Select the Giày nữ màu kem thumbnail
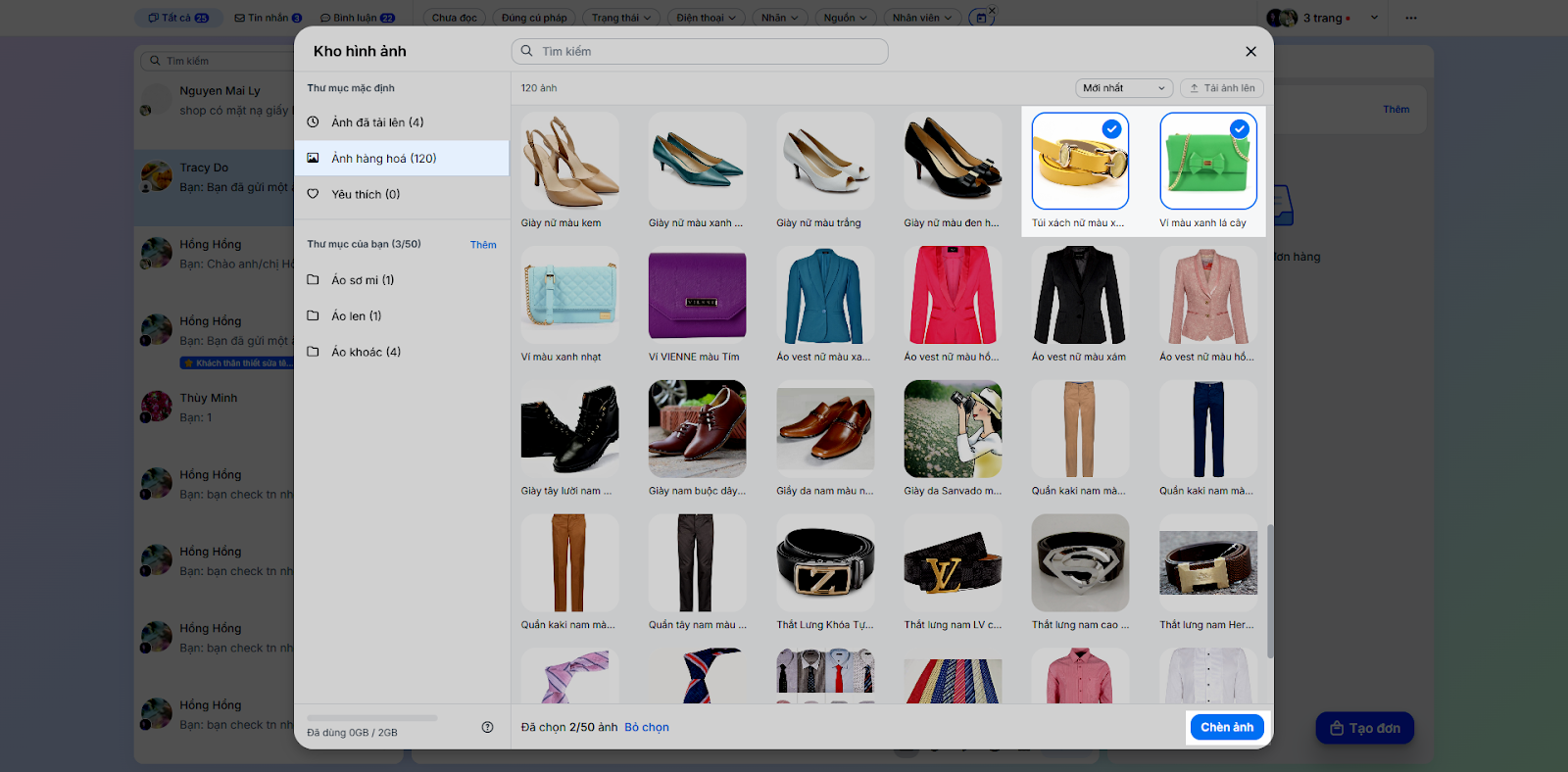Screen dimensions: 1568x772 point(570,161)
